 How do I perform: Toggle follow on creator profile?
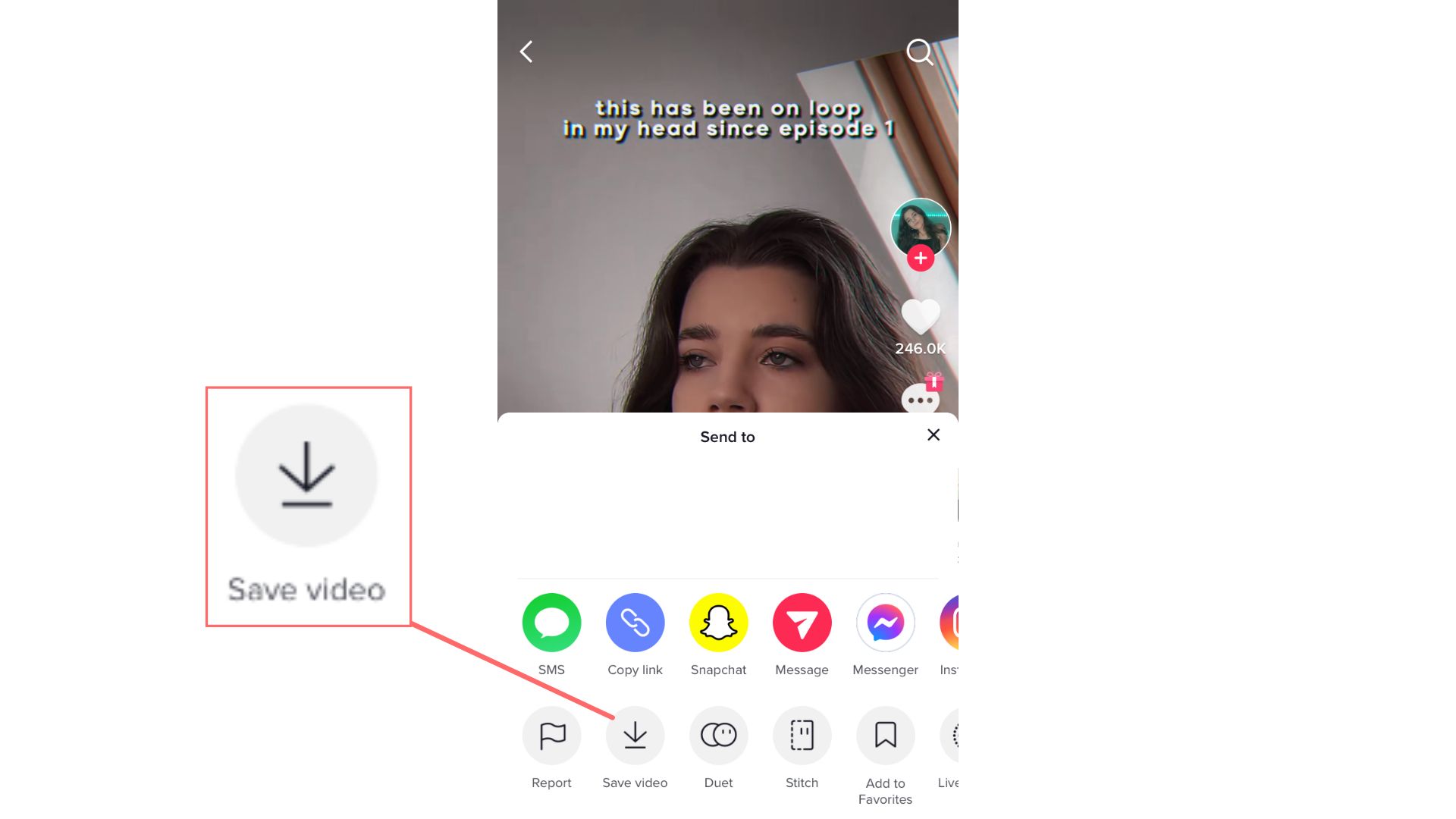pos(920,258)
